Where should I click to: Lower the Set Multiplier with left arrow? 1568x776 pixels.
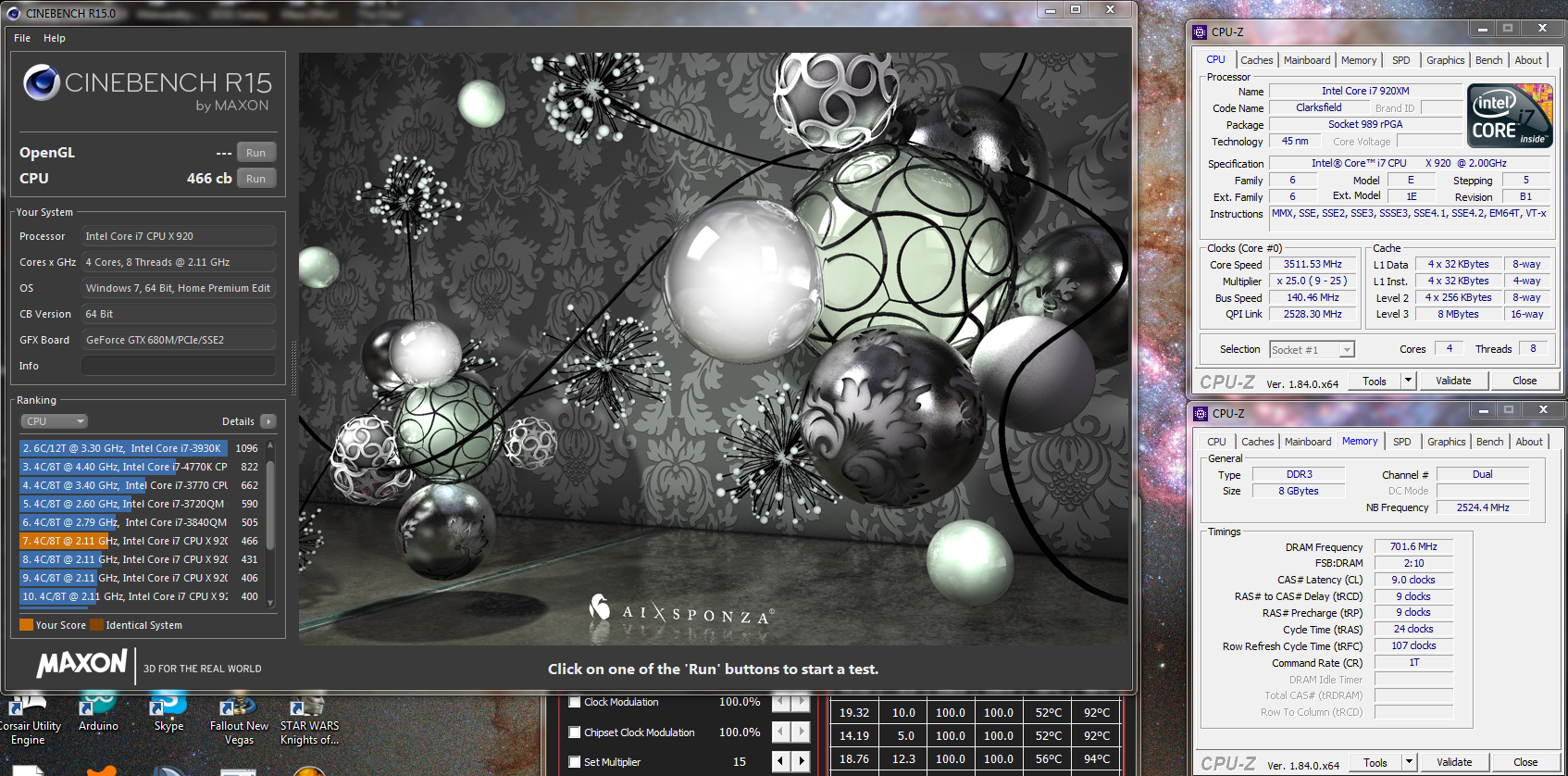pyautogui.click(x=781, y=762)
